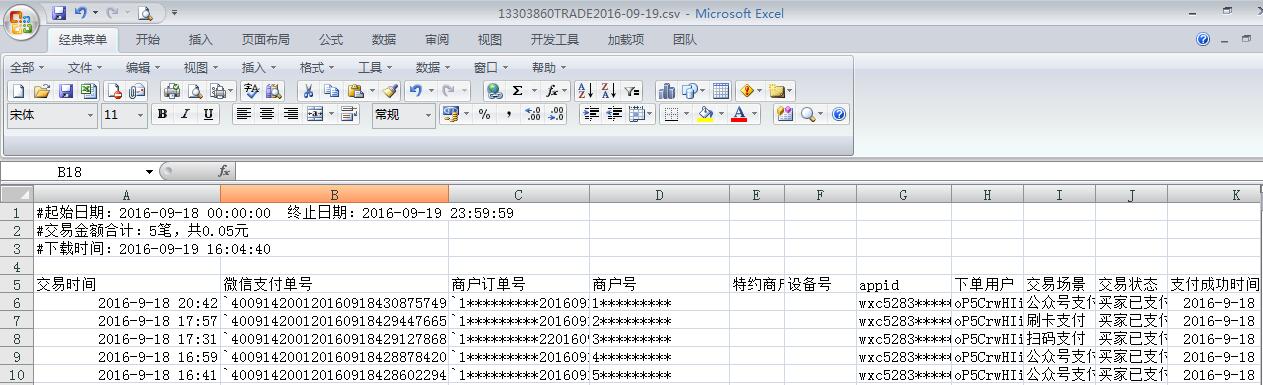Apply comma style format
The image size is (1263, 385).
pyautogui.click(x=509, y=115)
